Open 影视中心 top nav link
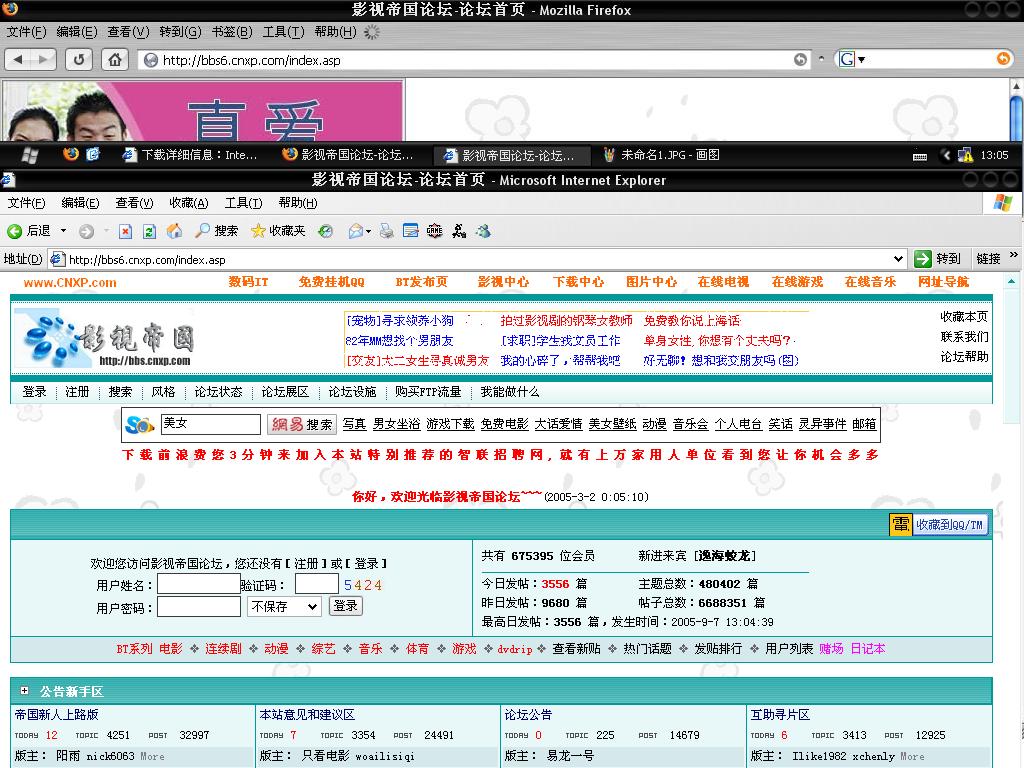The height and width of the screenshot is (768, 1024). pyautogui.click(x=504, y=282)
